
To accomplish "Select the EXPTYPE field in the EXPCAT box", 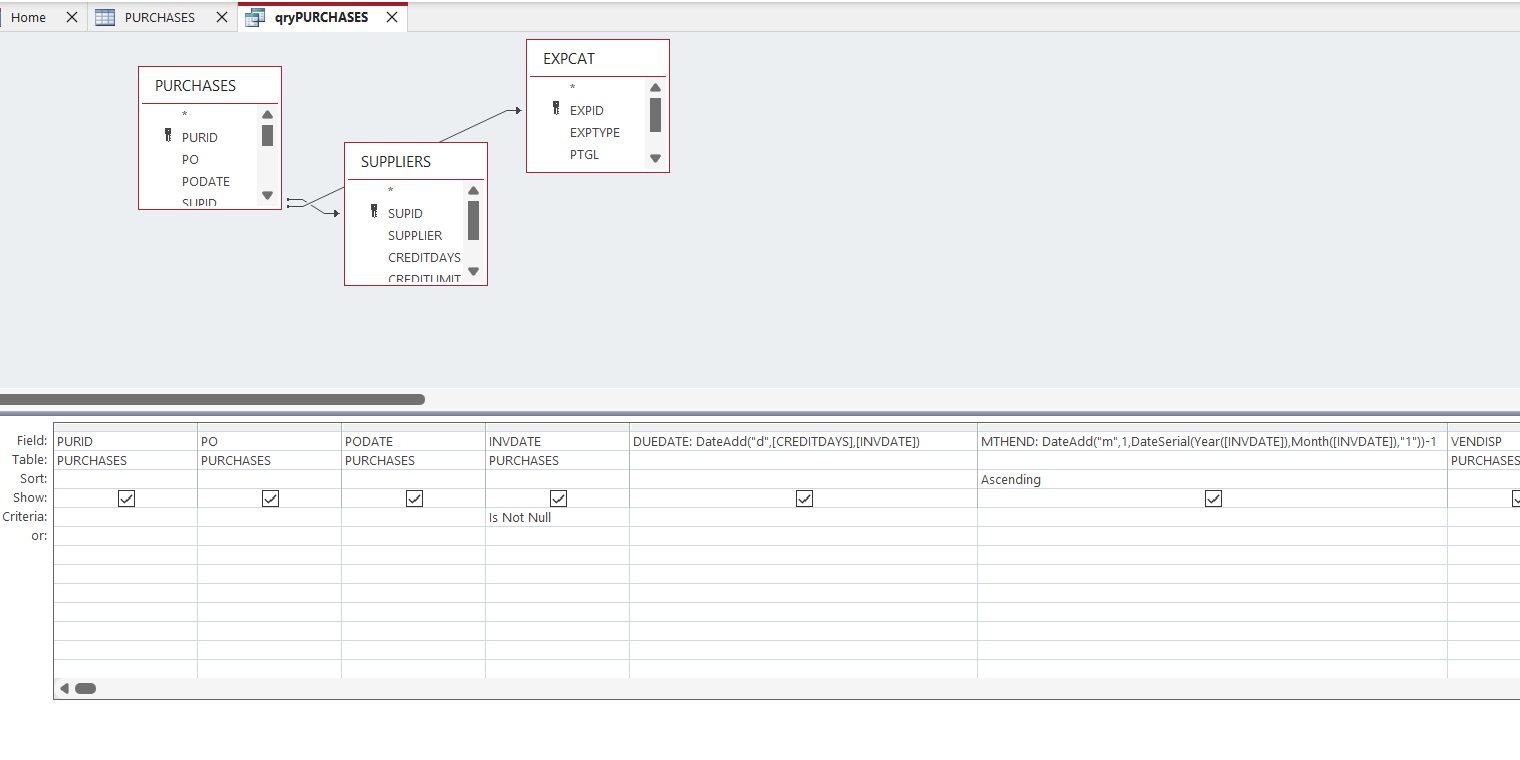I will click(x=595, y=132).
